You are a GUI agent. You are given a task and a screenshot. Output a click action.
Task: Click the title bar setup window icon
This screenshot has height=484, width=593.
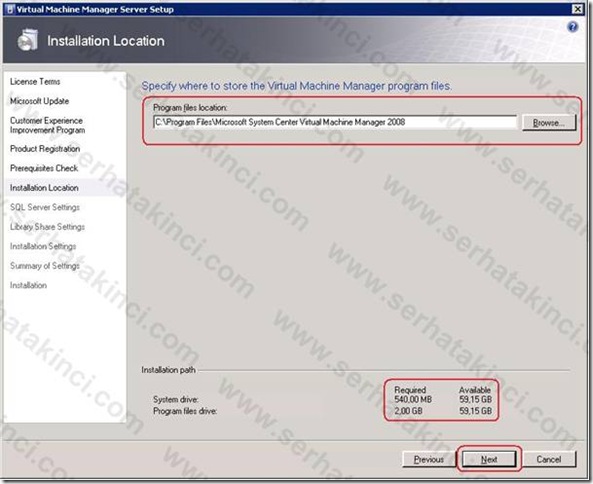(x=10, y=9)
